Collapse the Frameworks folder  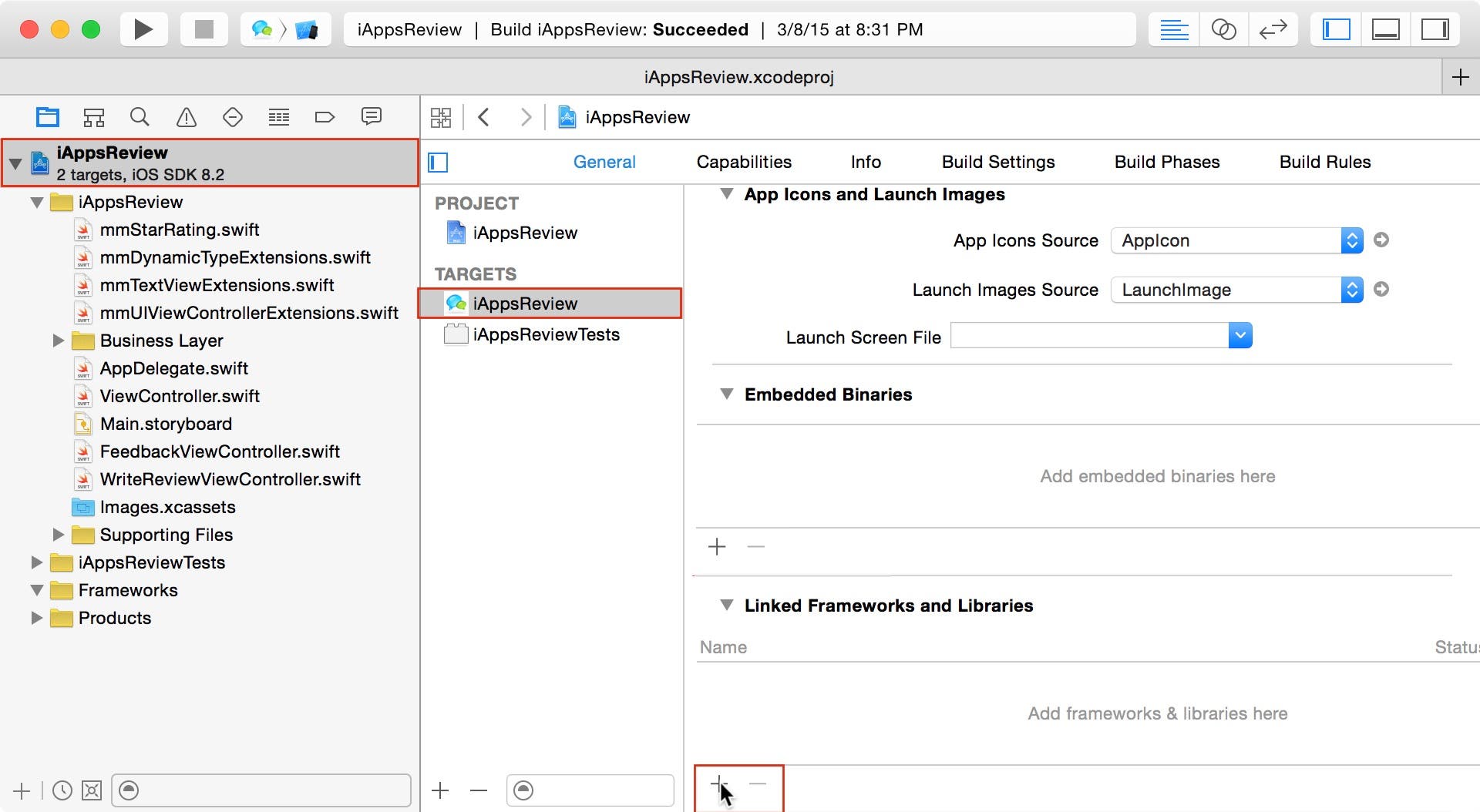coord(36,590)
